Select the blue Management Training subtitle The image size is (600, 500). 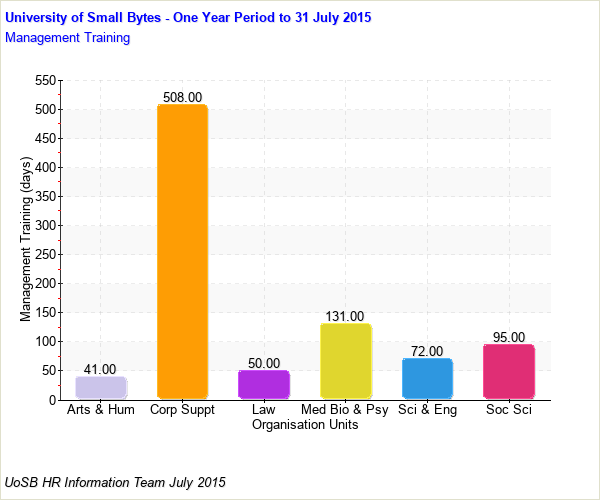67,38
